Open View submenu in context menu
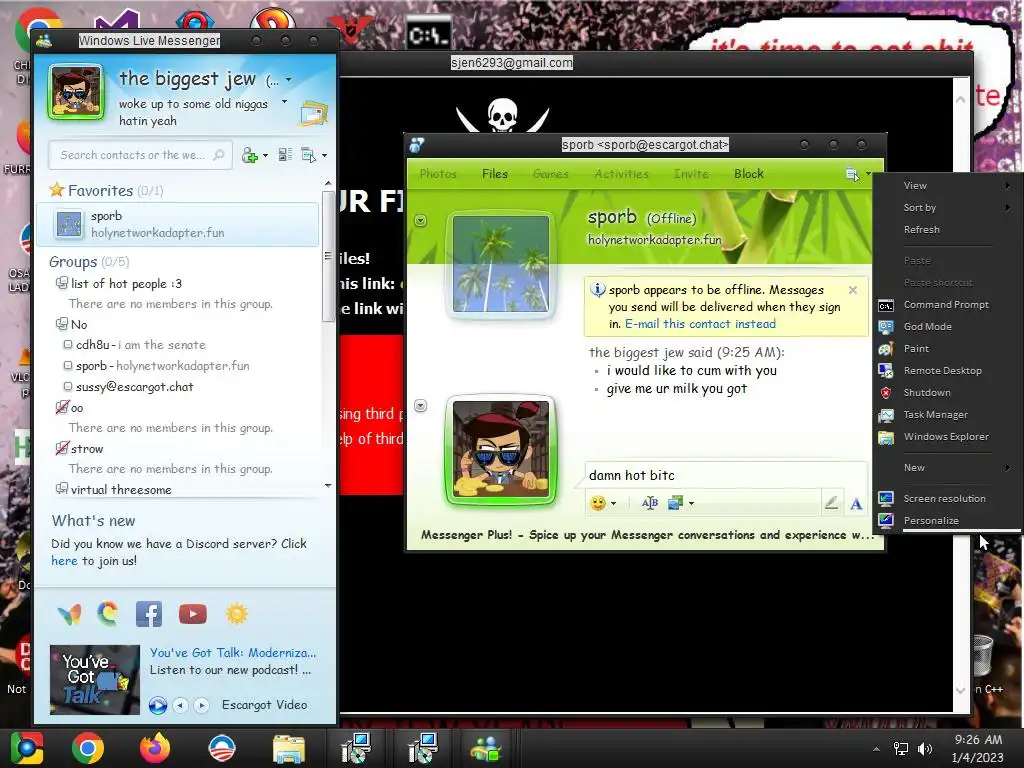This screenshot has height=768, width=1024. point(945,185)
